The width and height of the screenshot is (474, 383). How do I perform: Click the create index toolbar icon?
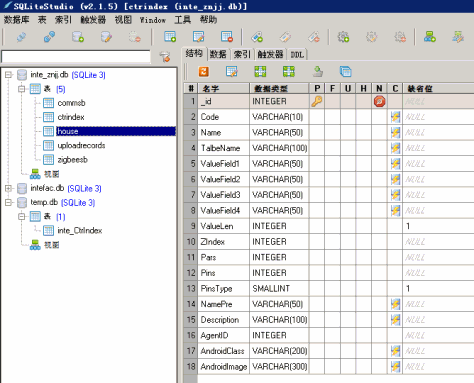pyautogui.click(x=257, y=37)
